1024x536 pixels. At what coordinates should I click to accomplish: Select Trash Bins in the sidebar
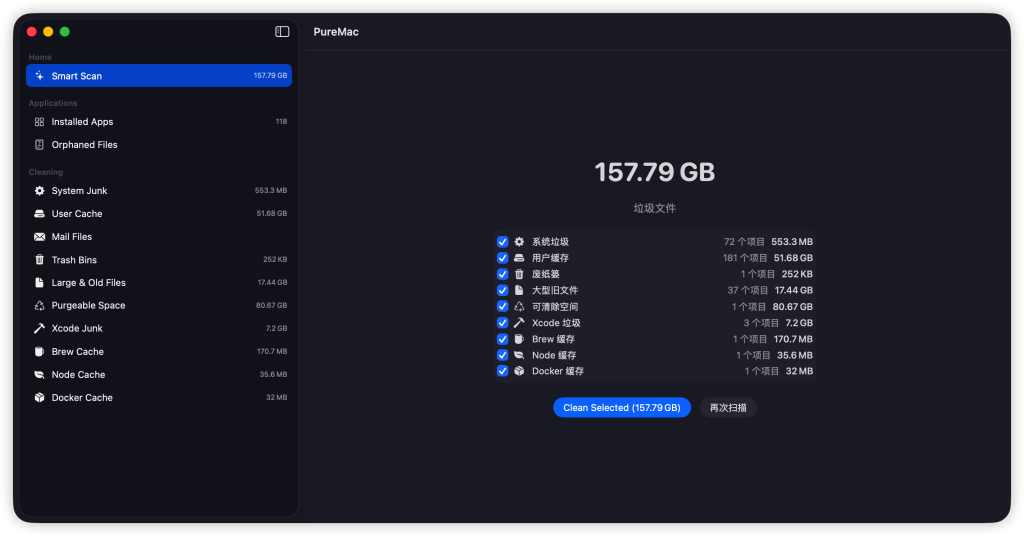(74, 260)
